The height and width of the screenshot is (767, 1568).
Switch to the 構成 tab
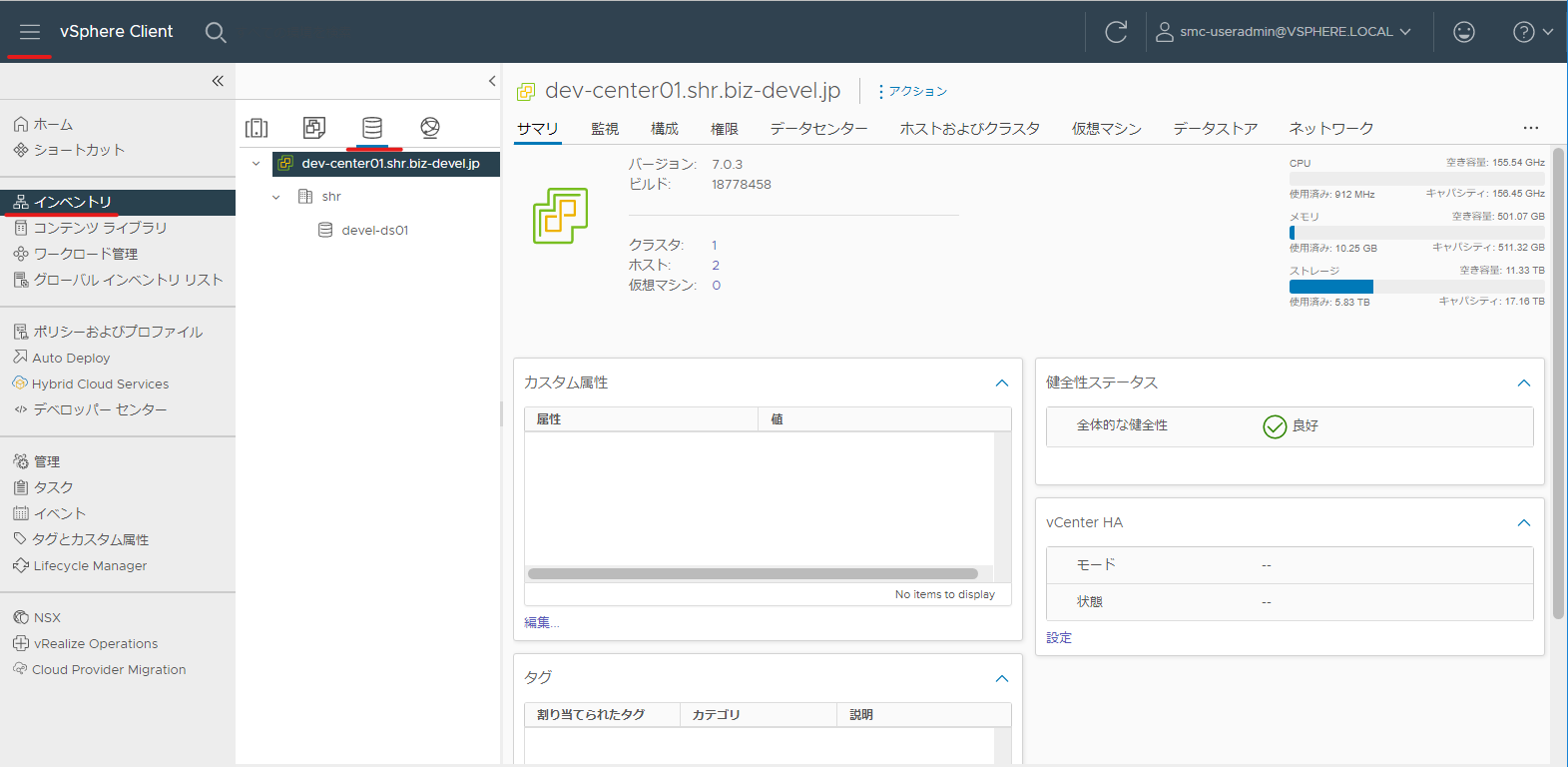665,129
